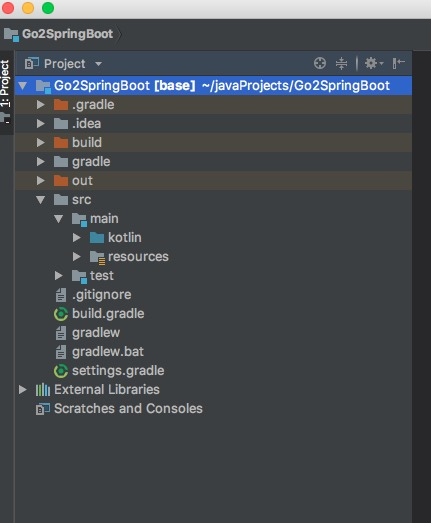This screenshot has height=523, width=431.
Task: Click the Go2SpringBoot breadcrumb label
Action: (x=68, y=34)
